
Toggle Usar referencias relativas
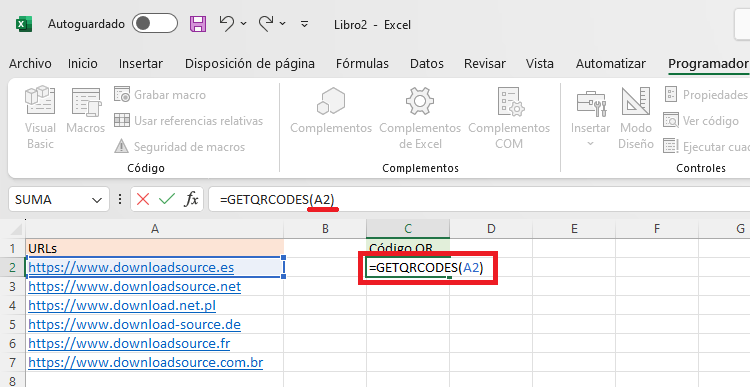(188, 121)
